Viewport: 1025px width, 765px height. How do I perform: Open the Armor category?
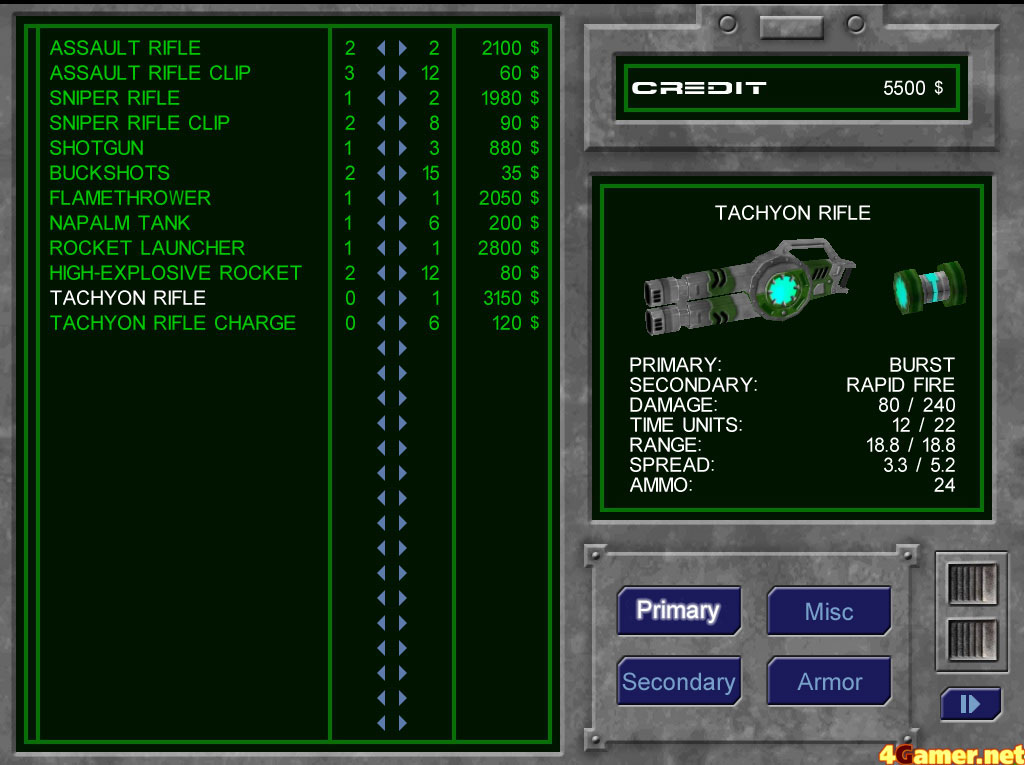click(x=829, y=681)
